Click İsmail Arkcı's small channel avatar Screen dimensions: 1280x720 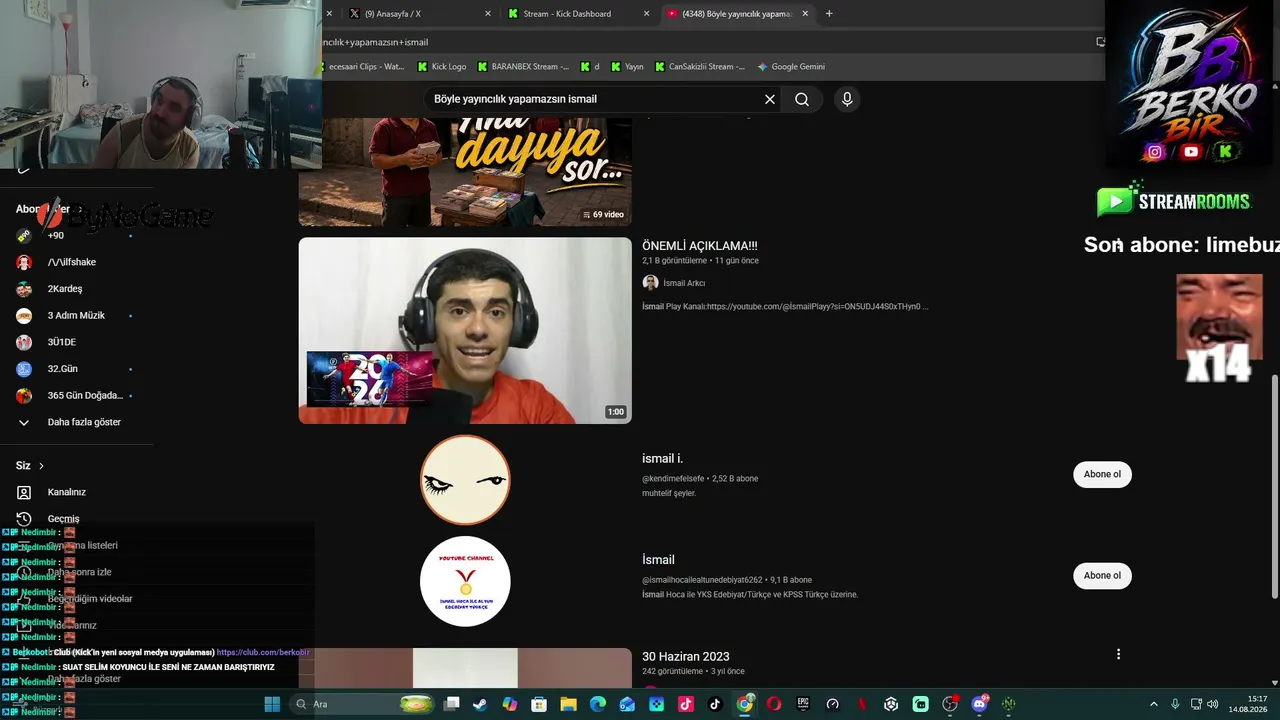[x=650, y=283]
